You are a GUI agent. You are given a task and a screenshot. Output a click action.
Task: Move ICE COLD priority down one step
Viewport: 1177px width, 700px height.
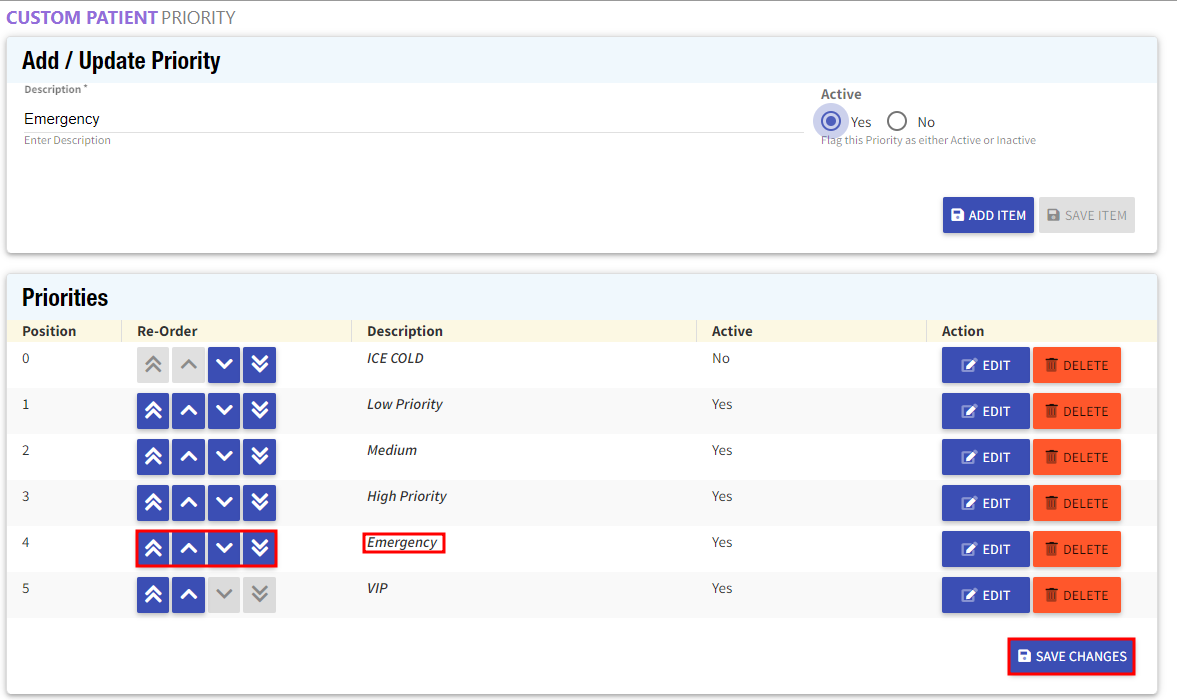tap(224, 365)
